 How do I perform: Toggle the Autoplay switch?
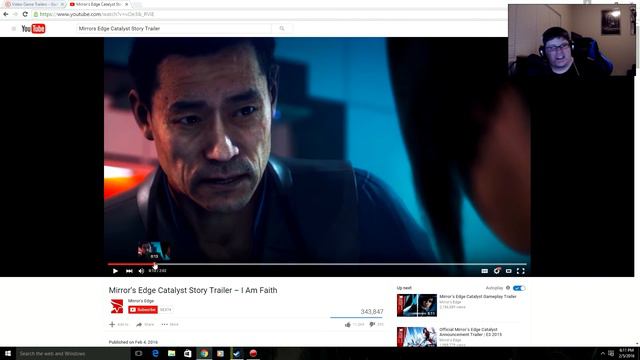click(519, 288)
